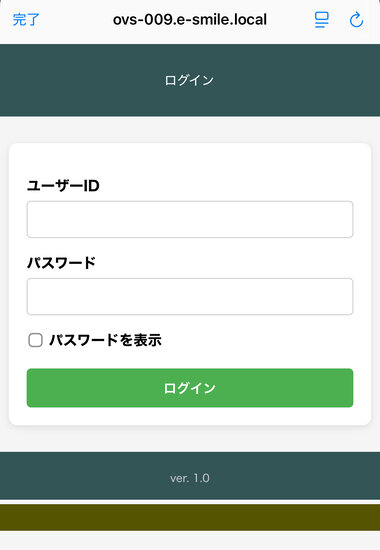380x550 pixels.
Task: Click the パスワード field label
Action: click(x=61, y=263)
